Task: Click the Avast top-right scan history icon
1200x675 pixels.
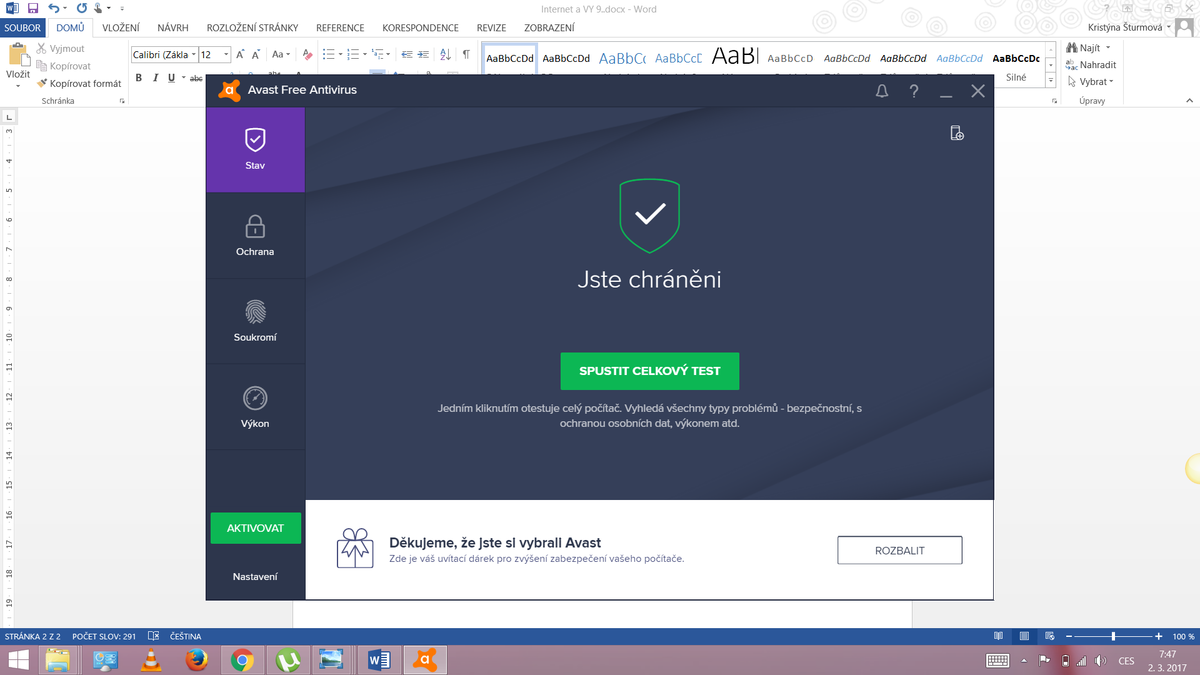Action: pos(956,133)
